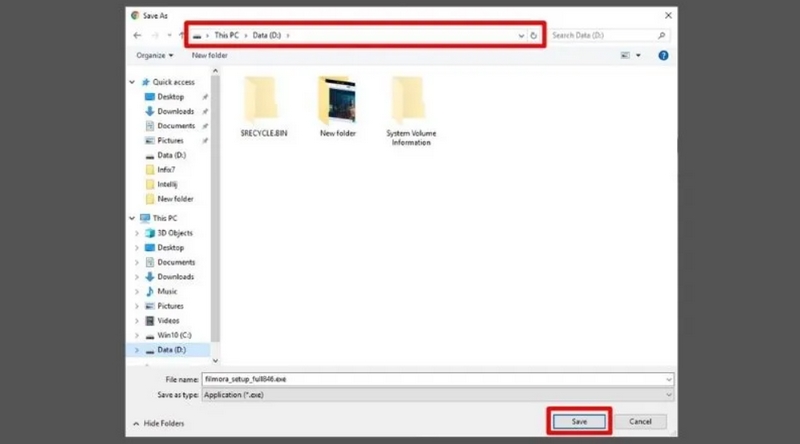Open the recent locations dropdown arrow
This screenshot has width=800, height=444.
pos(169,35)
